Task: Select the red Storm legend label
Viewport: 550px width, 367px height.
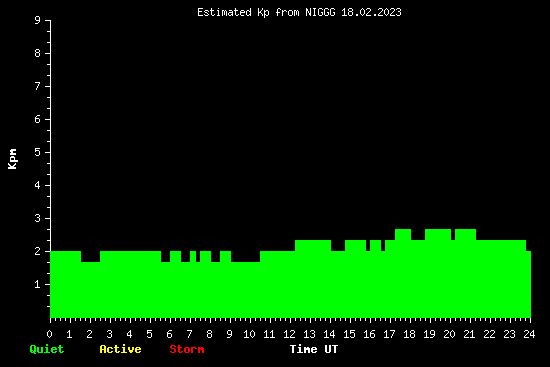Action: pyautogui.click(x=187, y=349)
